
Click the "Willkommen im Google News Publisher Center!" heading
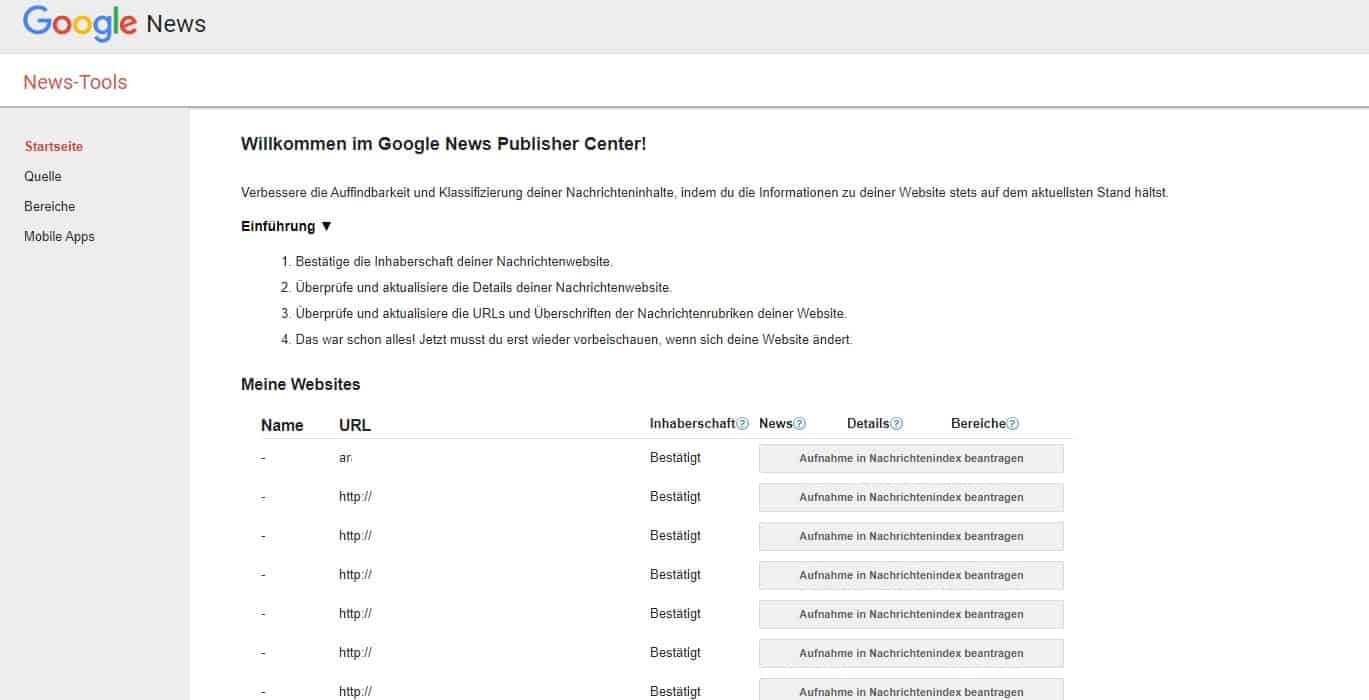444,144
